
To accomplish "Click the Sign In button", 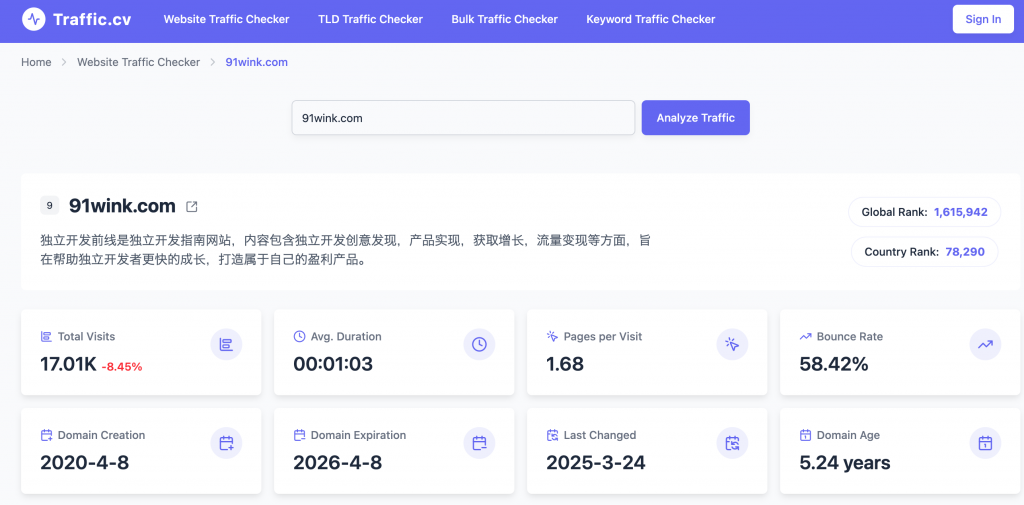I will [x=983, y=19].
